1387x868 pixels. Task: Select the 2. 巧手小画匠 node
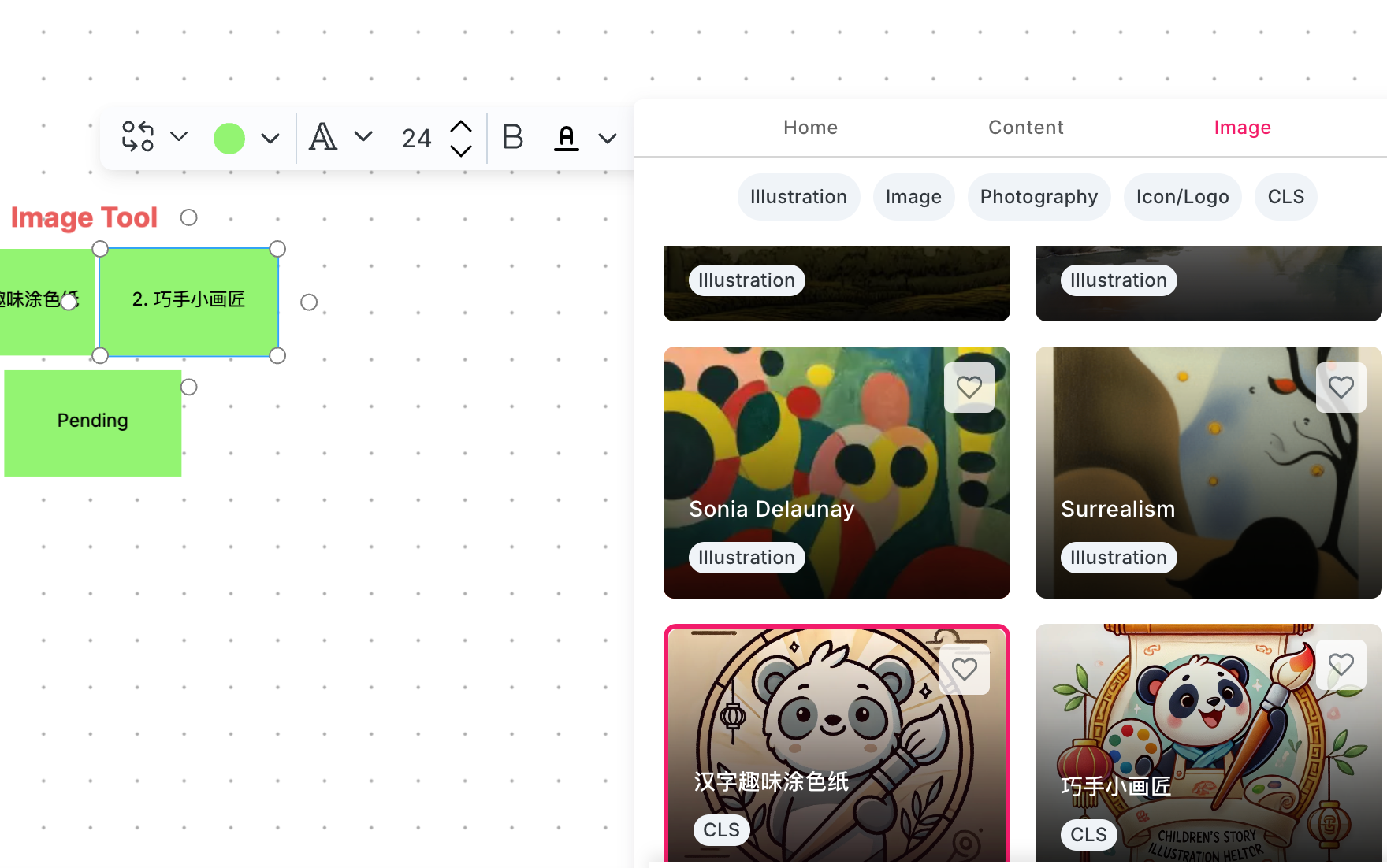[188, 302]
